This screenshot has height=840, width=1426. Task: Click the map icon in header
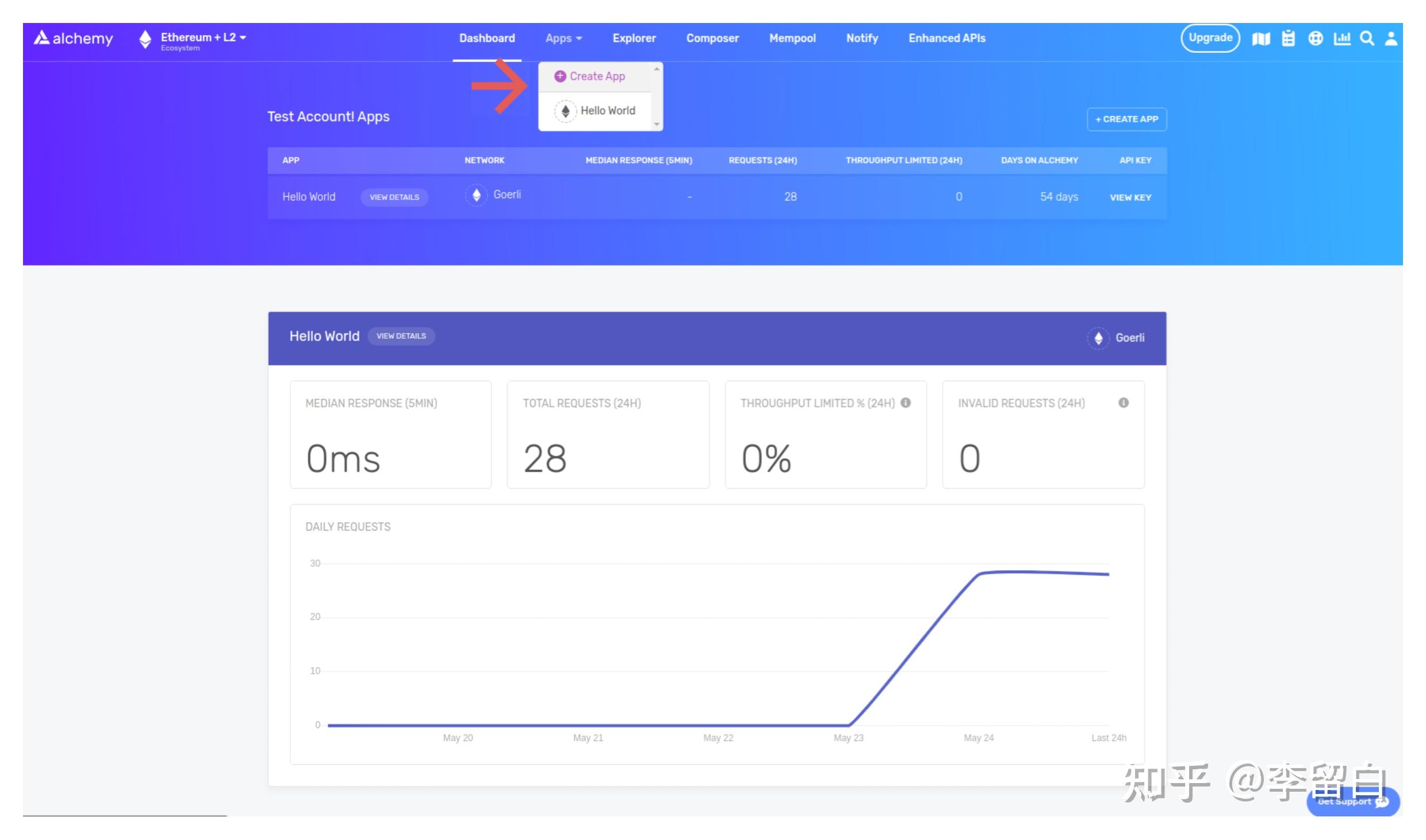(1260, 39)
